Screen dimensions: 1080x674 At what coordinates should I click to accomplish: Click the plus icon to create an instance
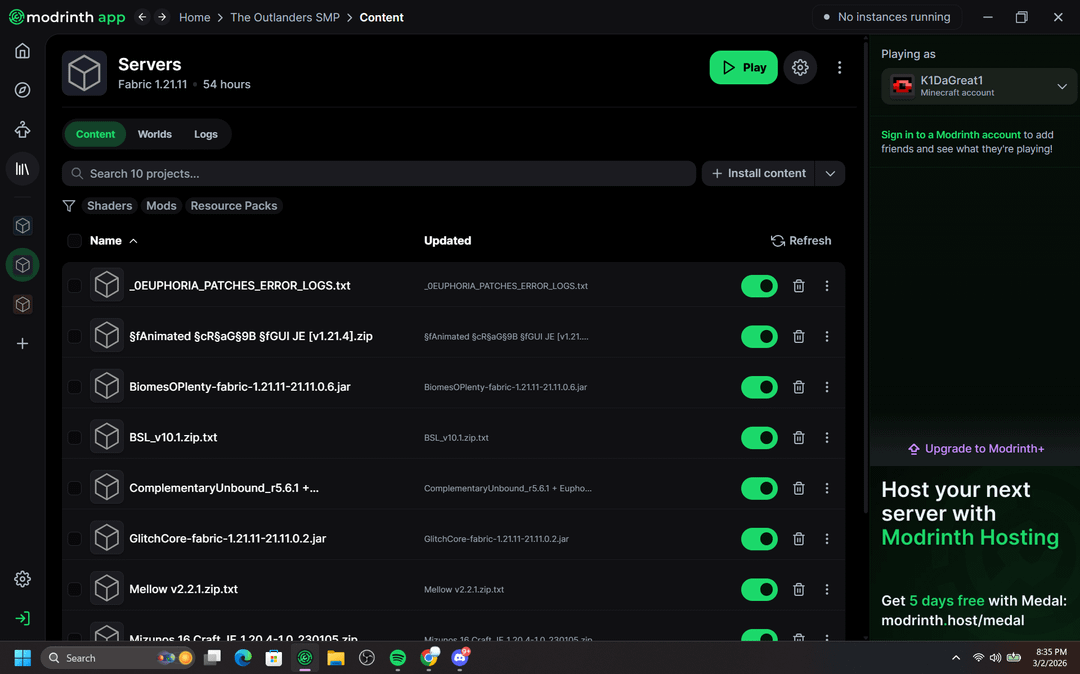[22, 344]
